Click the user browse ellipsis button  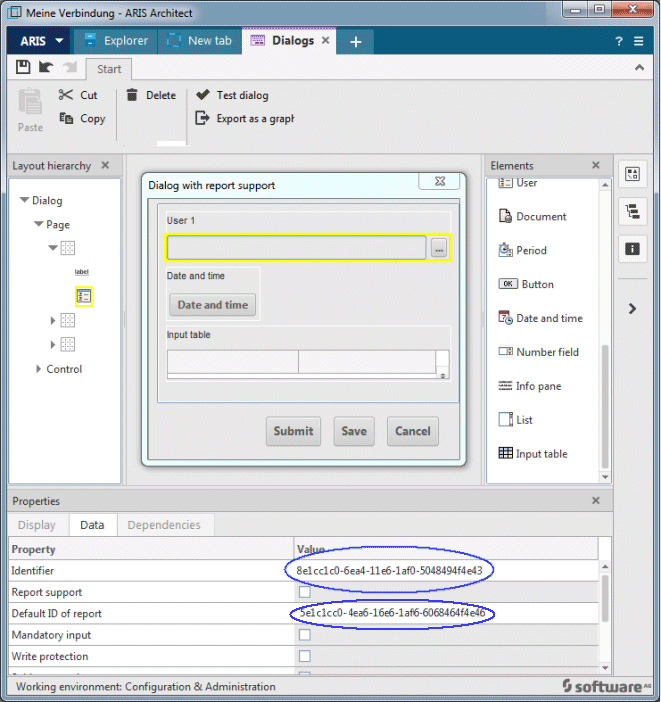tap(439, 248)
